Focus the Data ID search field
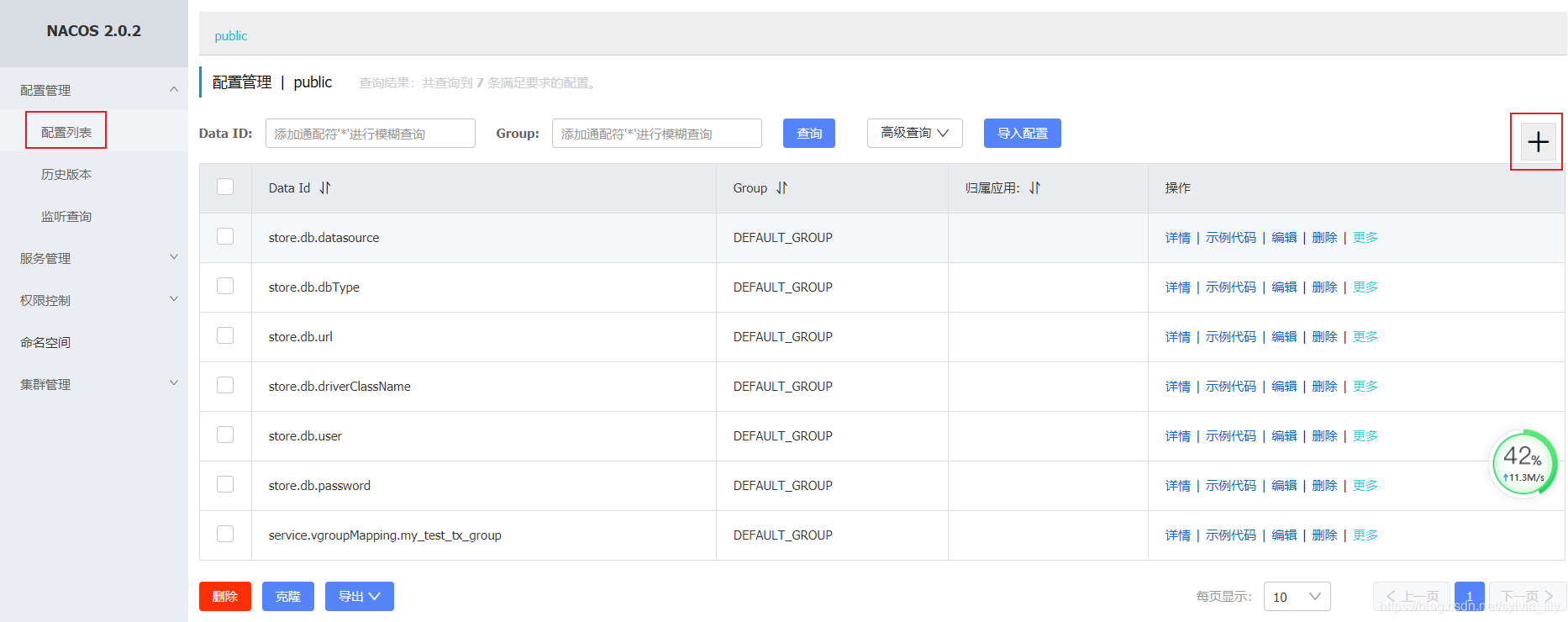 (x=371, y=133)
